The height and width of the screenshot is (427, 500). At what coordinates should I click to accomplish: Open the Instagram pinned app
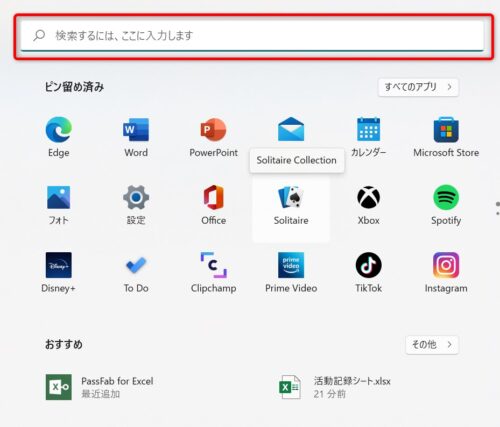point(446,273)
